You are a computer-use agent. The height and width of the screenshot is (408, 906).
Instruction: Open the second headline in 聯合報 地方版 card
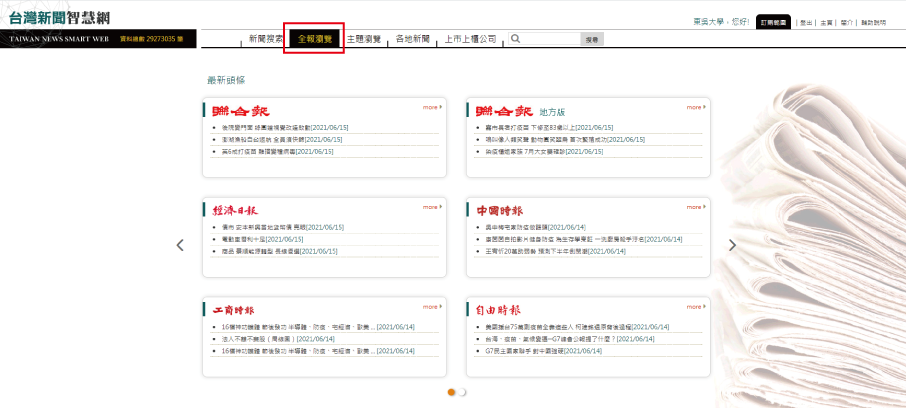point(565,139)
